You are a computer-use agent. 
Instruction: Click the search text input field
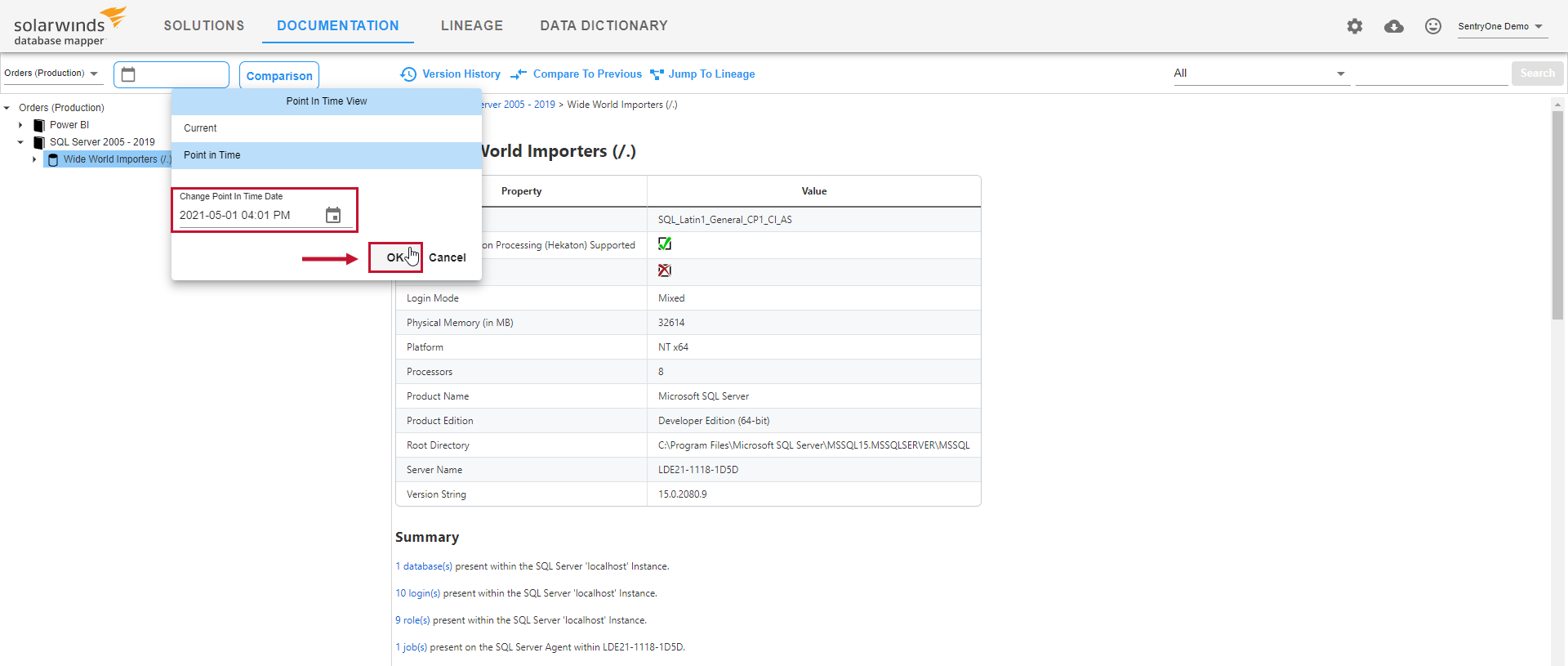(1432, 74)
